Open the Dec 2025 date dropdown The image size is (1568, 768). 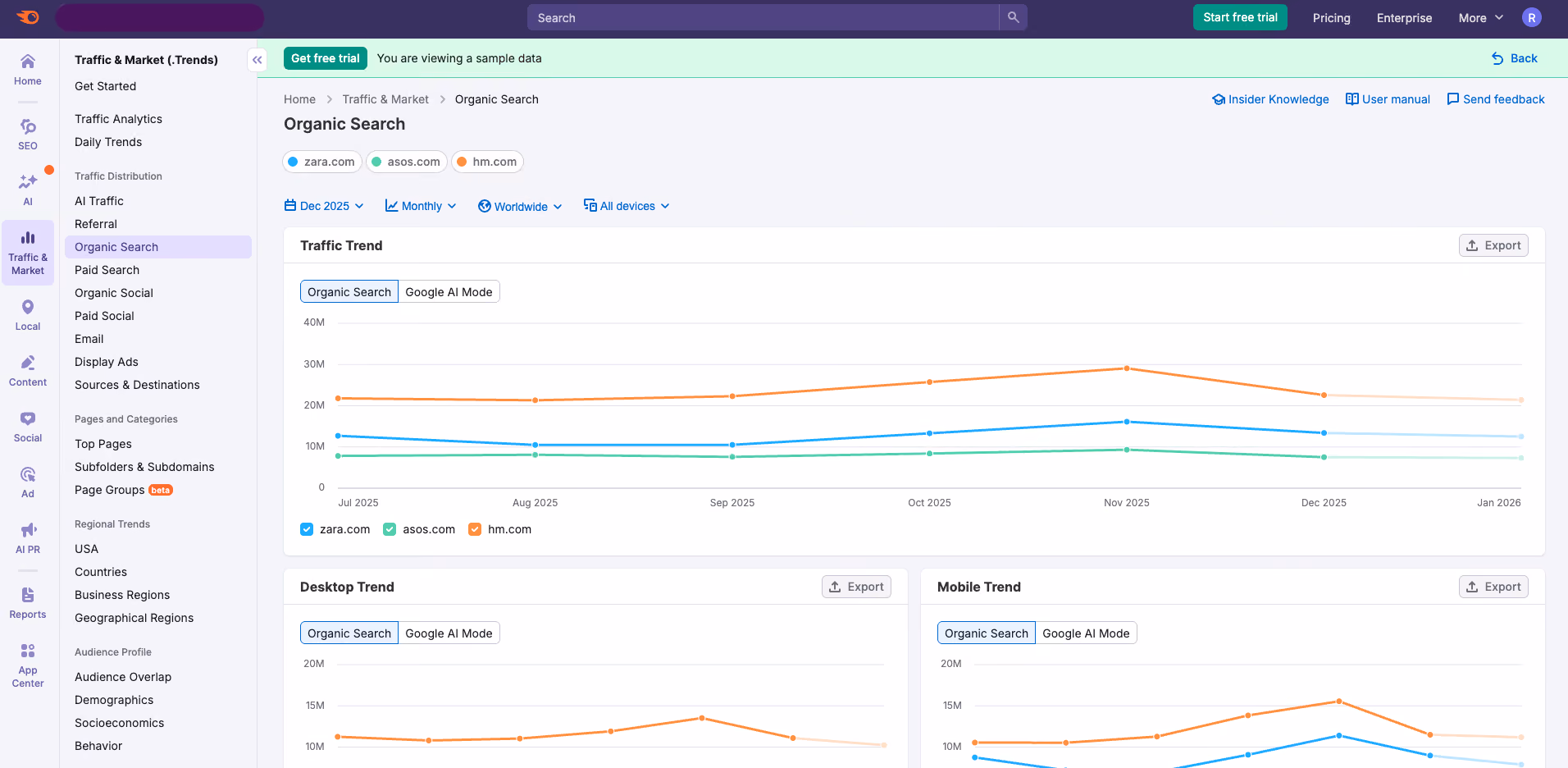coord(324,206)
